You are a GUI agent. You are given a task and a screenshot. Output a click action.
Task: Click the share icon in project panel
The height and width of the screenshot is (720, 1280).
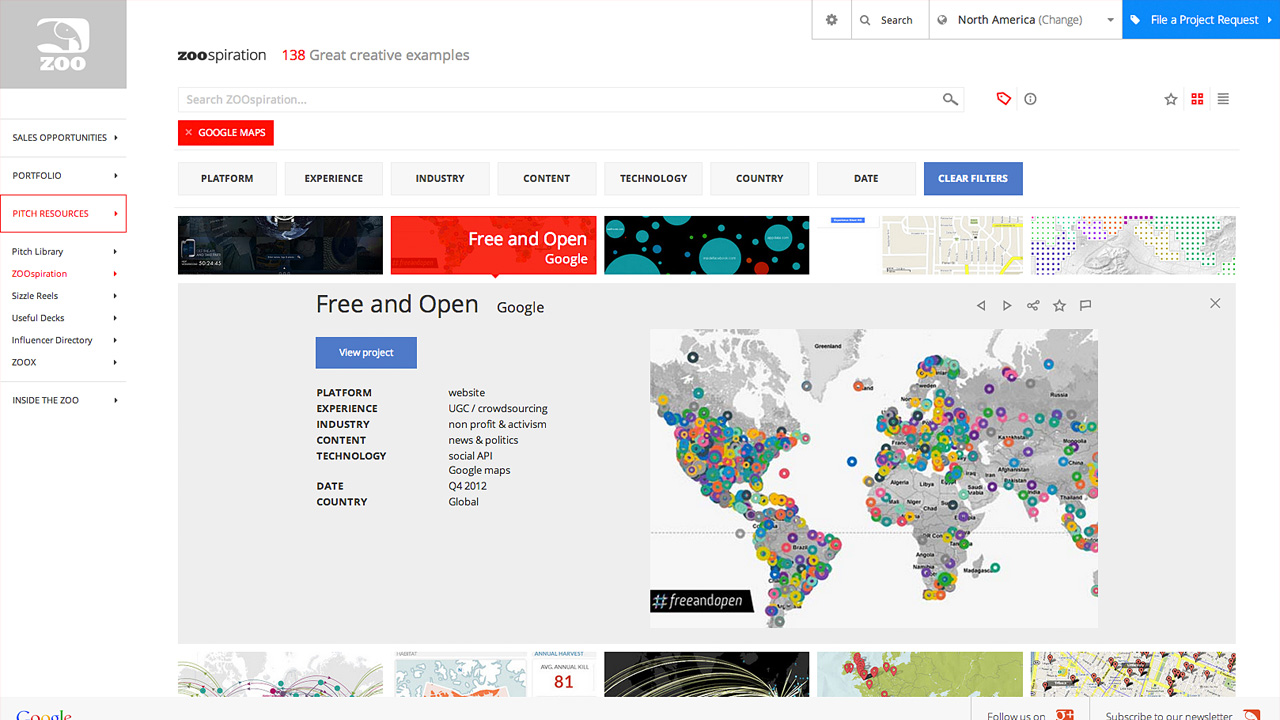[x=1033, y=305]
